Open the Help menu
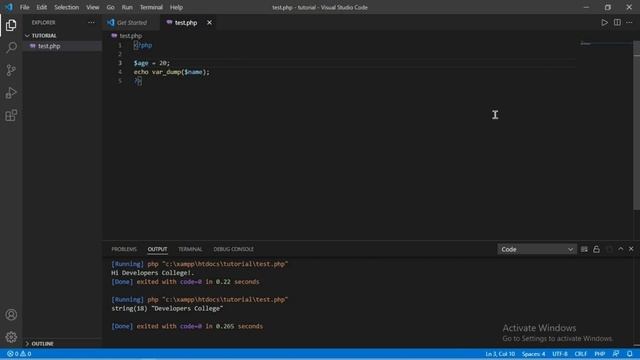The image size is (640, 360). tap(176, 7)
